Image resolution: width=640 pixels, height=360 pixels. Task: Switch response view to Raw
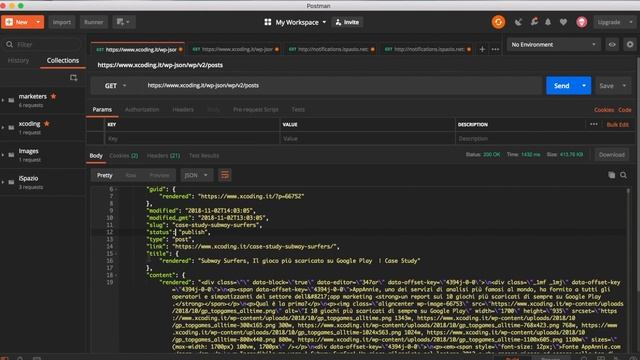point(131,175)
